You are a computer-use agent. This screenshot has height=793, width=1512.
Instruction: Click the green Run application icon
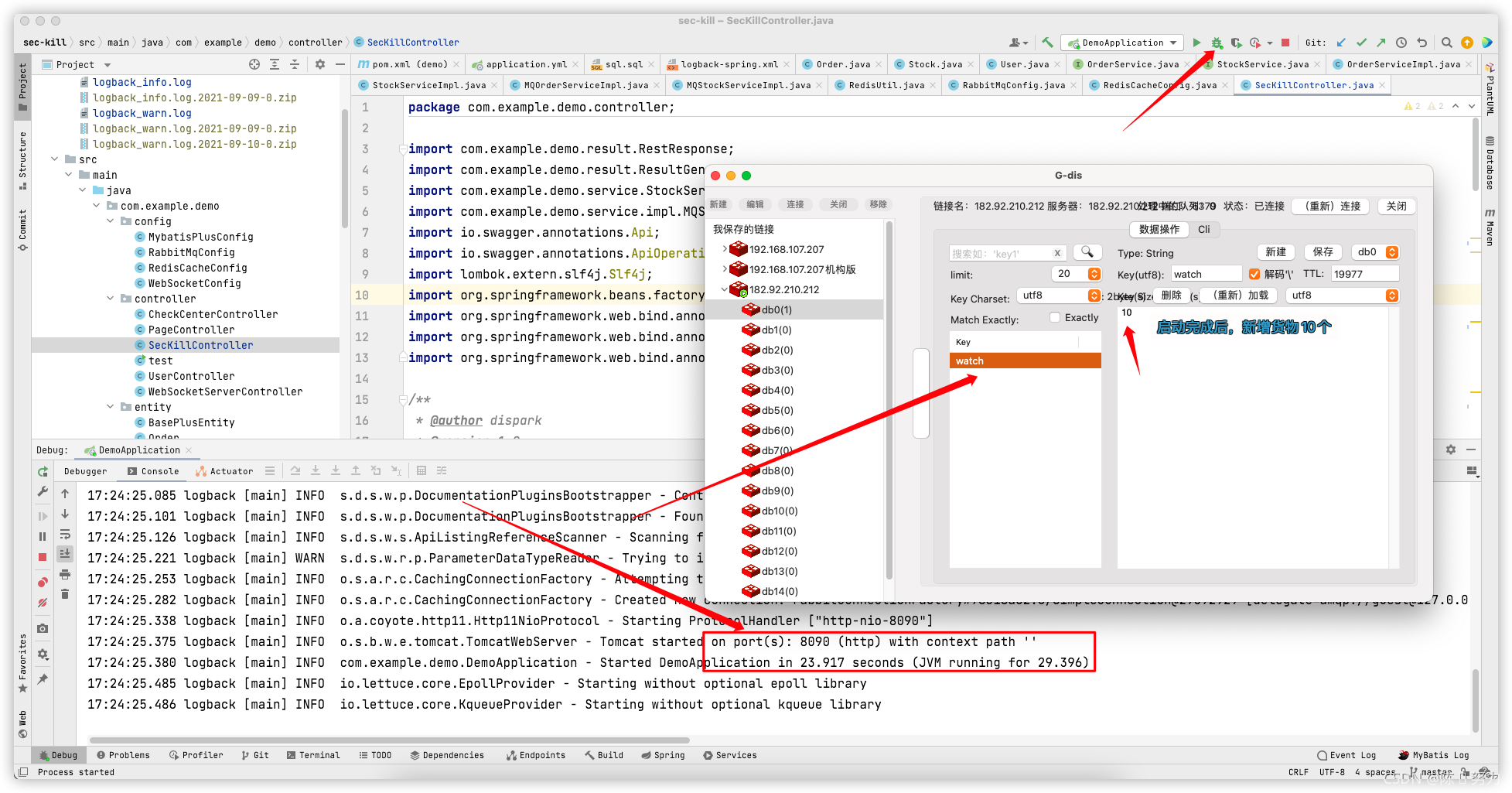[x=1196, y=43]
